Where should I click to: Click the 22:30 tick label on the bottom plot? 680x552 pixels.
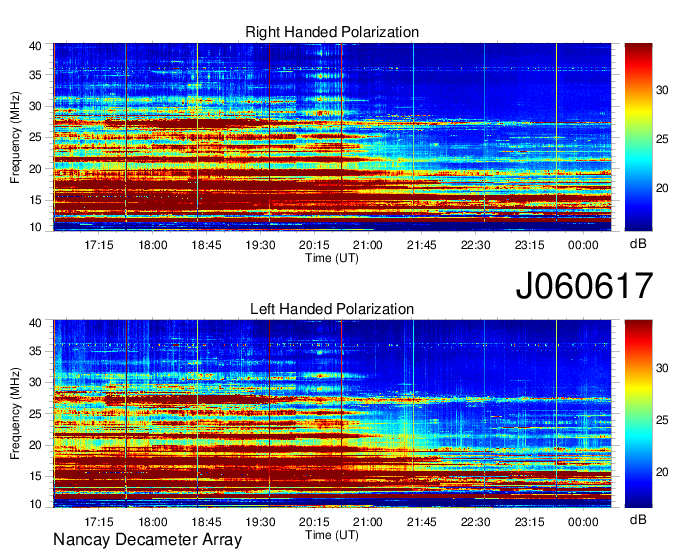click(x=475, y=522)
